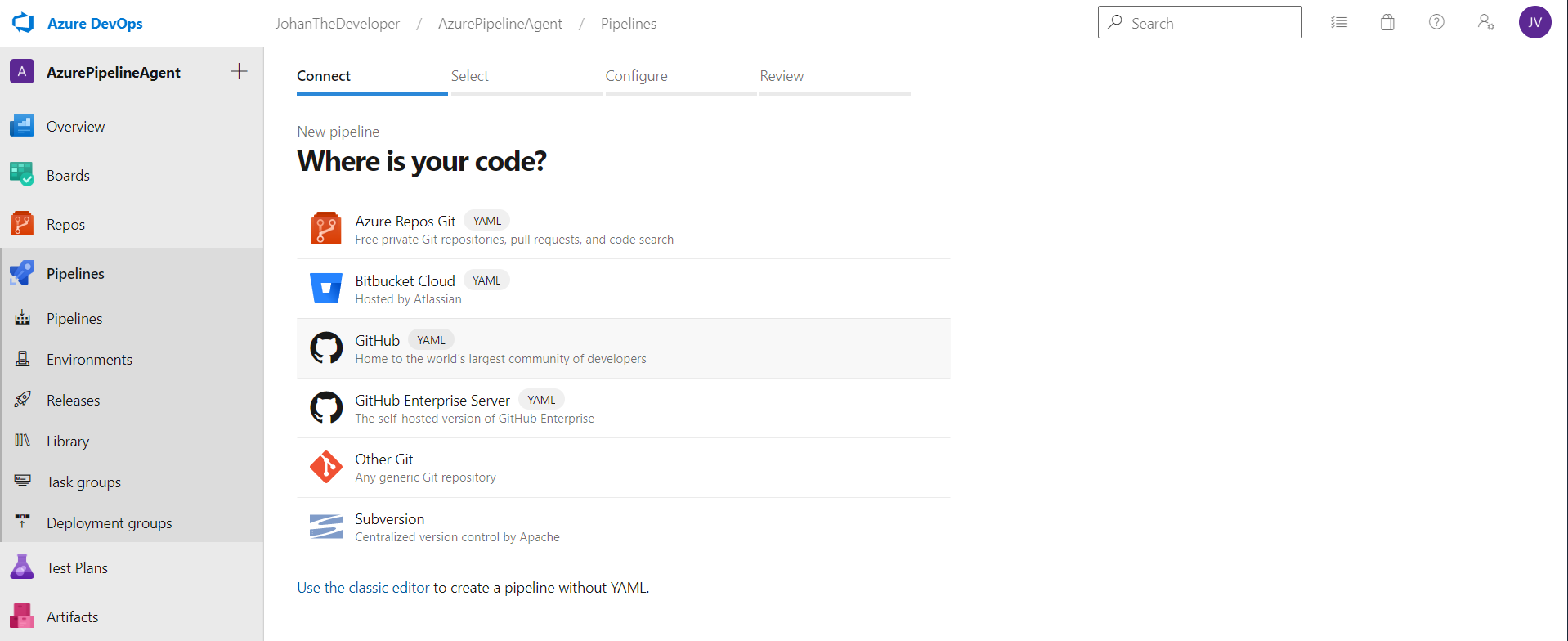The width and height of the screenshot is (1568, 641).
Task: Click the Azure DevOps logo icon
Action: [23, 23]
